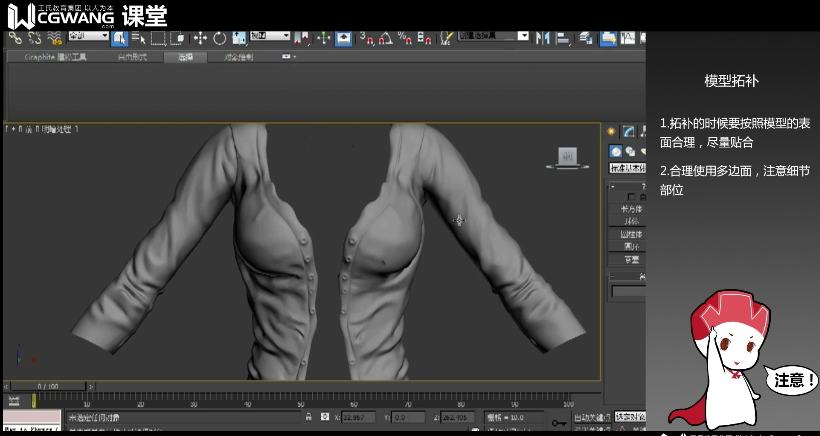The width and height of the screenshot is (820, 436).
Task: Select the Geometry sphere category icon
Action: tap(616, 151)
